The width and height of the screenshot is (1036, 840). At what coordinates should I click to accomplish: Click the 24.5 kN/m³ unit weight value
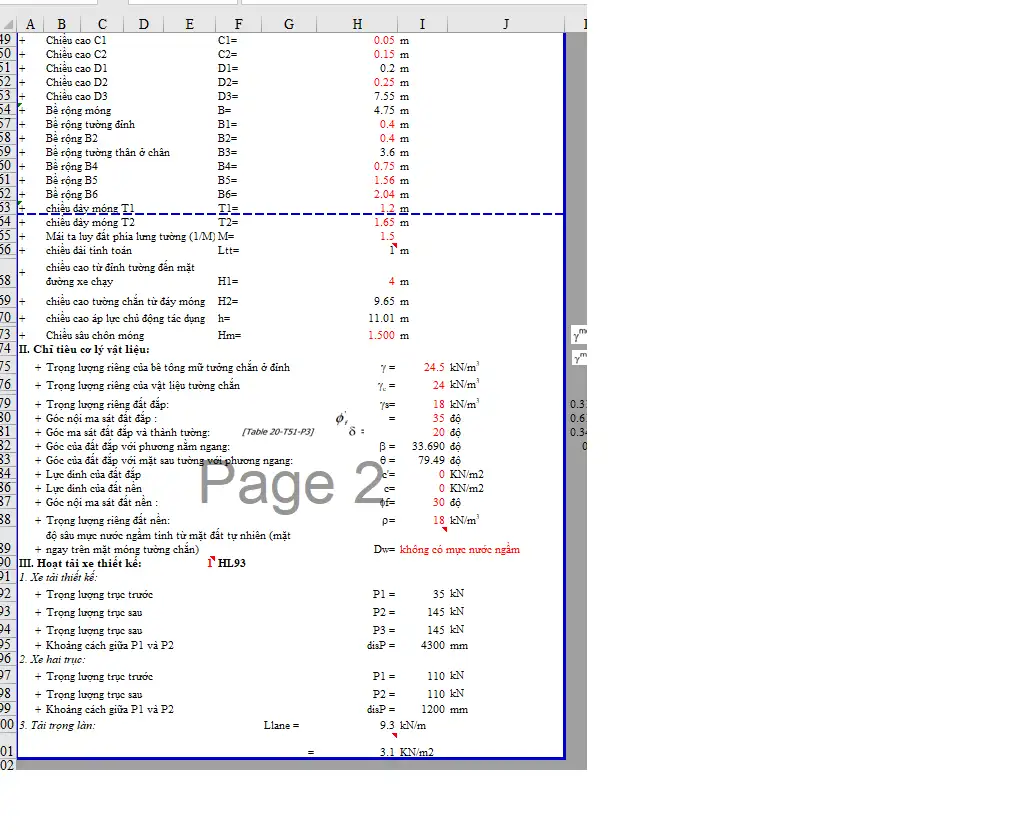tap(433, 367)
